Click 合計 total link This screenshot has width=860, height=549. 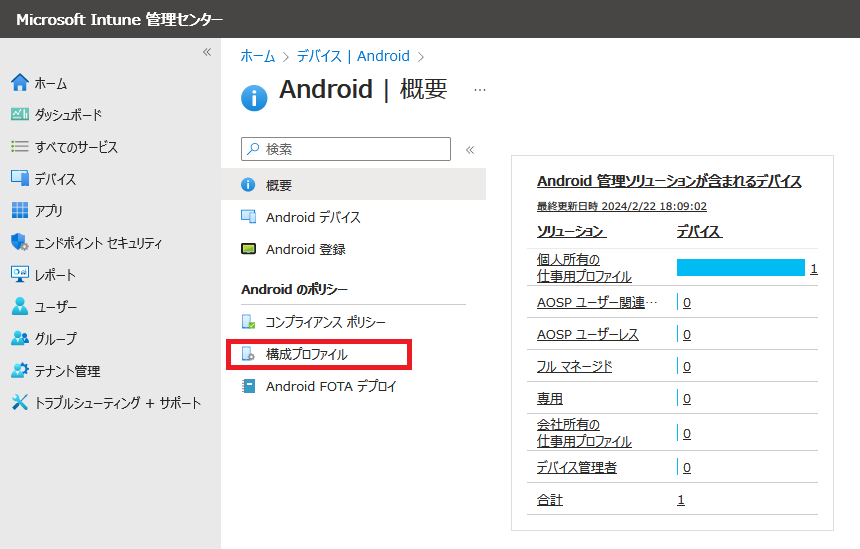pyautogui.click(x=550, y=500)
